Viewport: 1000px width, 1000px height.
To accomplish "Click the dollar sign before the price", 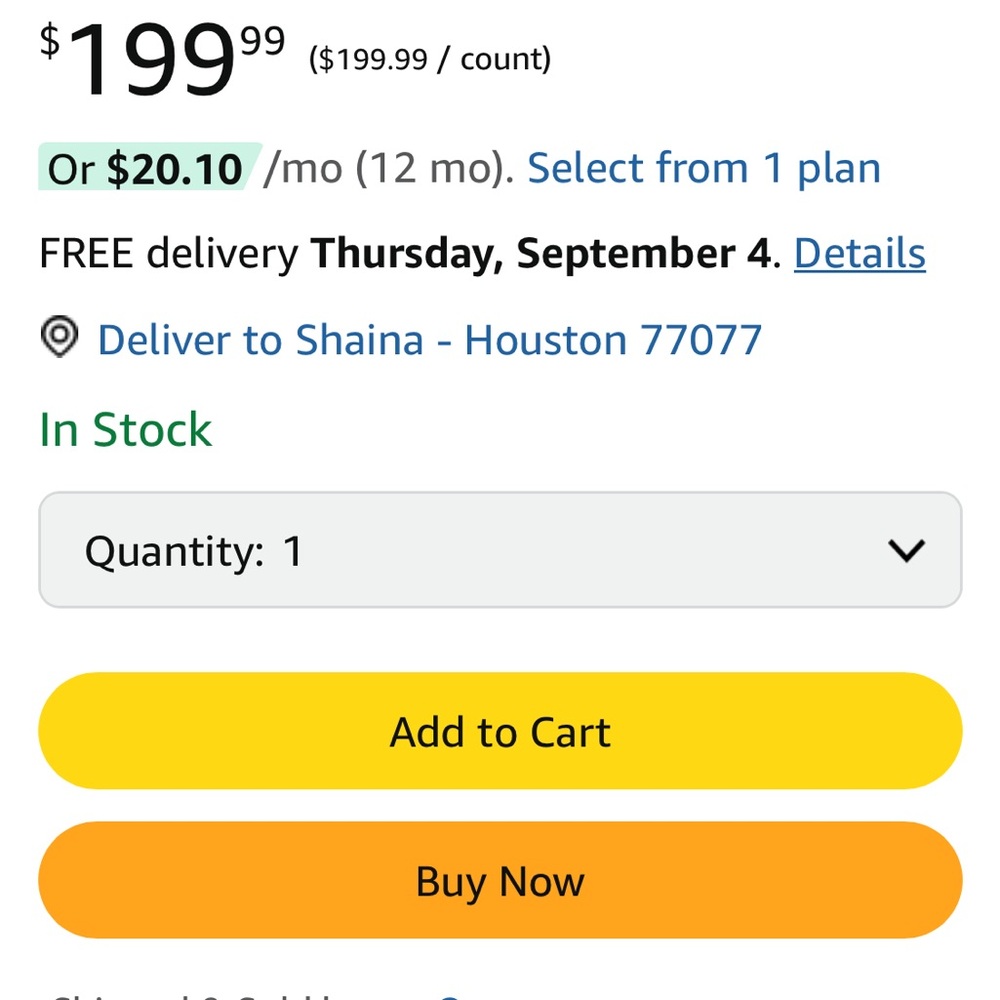I will click(x=50, y=42).
